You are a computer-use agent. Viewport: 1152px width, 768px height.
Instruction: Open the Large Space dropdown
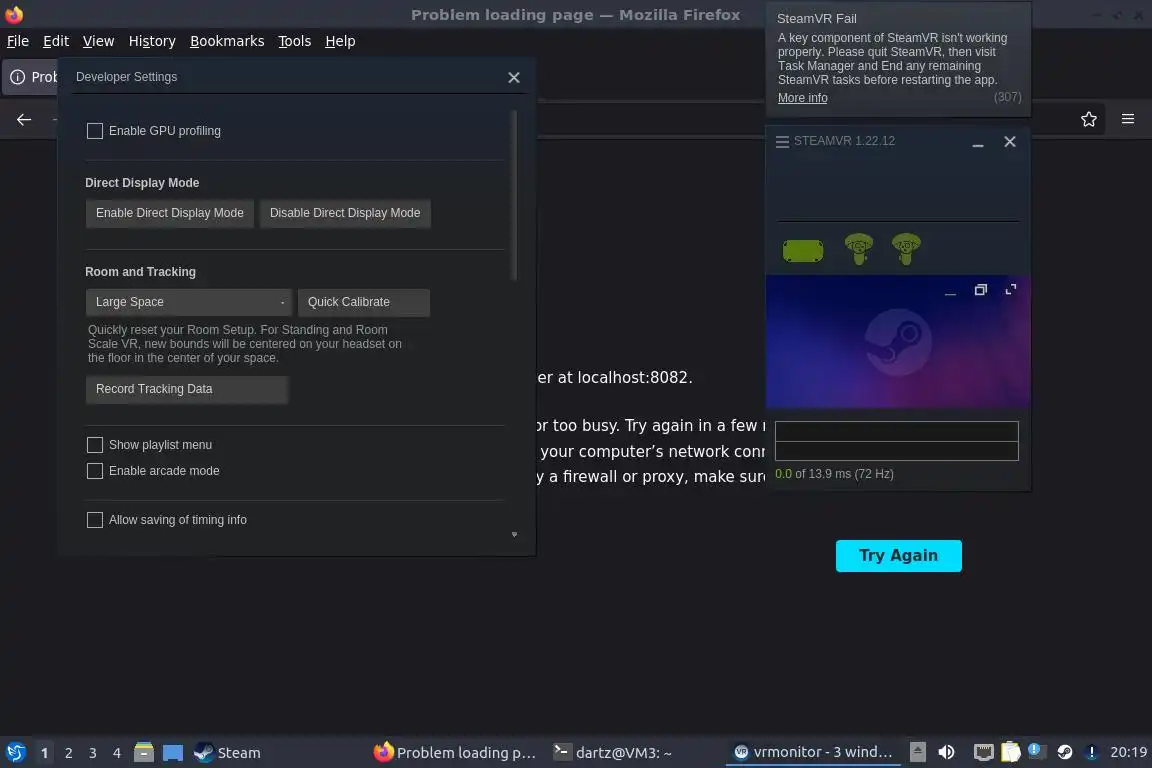[x=188, y=302]
